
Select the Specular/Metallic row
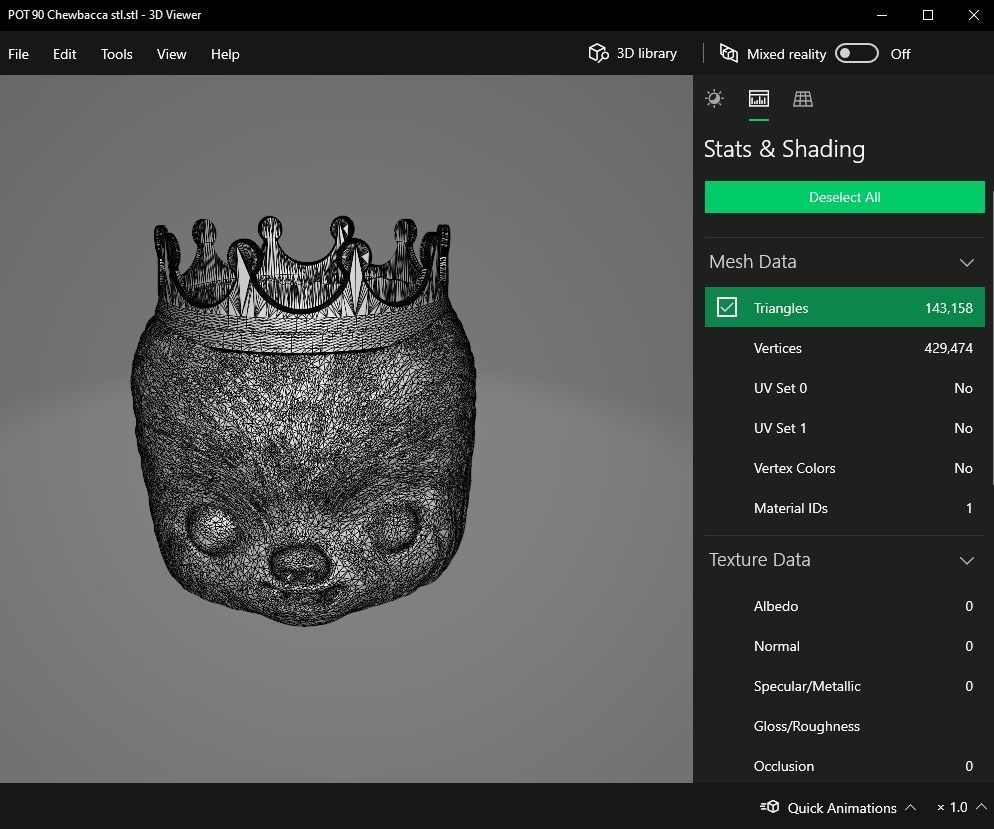(x=844, y=686)
